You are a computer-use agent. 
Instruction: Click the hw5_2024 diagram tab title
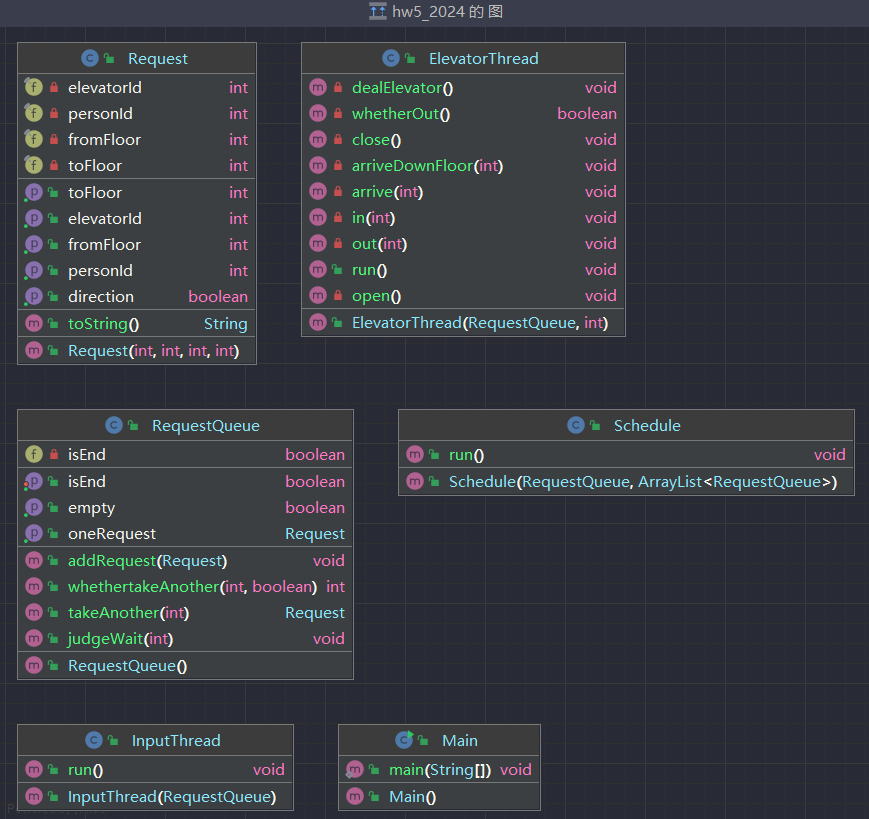(447, 12)
